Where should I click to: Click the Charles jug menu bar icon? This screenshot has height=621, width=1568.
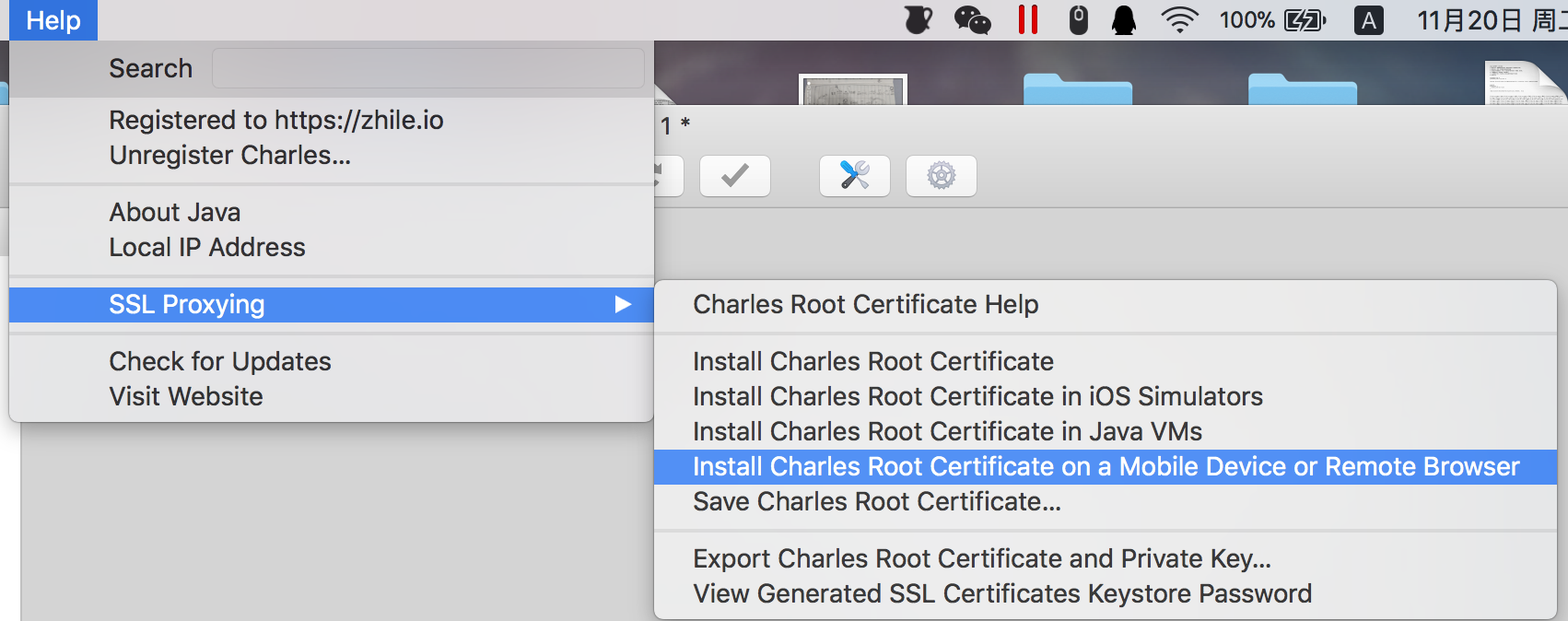point(918,20)
